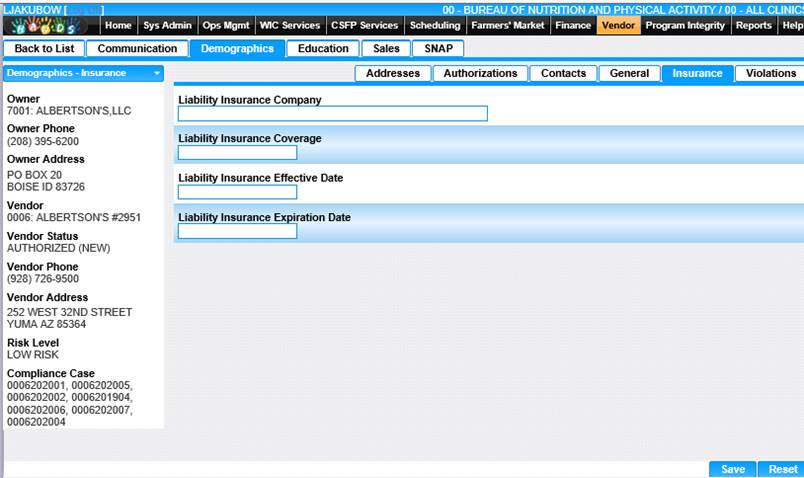Open the WIC Services menu
Screen dimensions: 804x478
[x=290, y=25]
